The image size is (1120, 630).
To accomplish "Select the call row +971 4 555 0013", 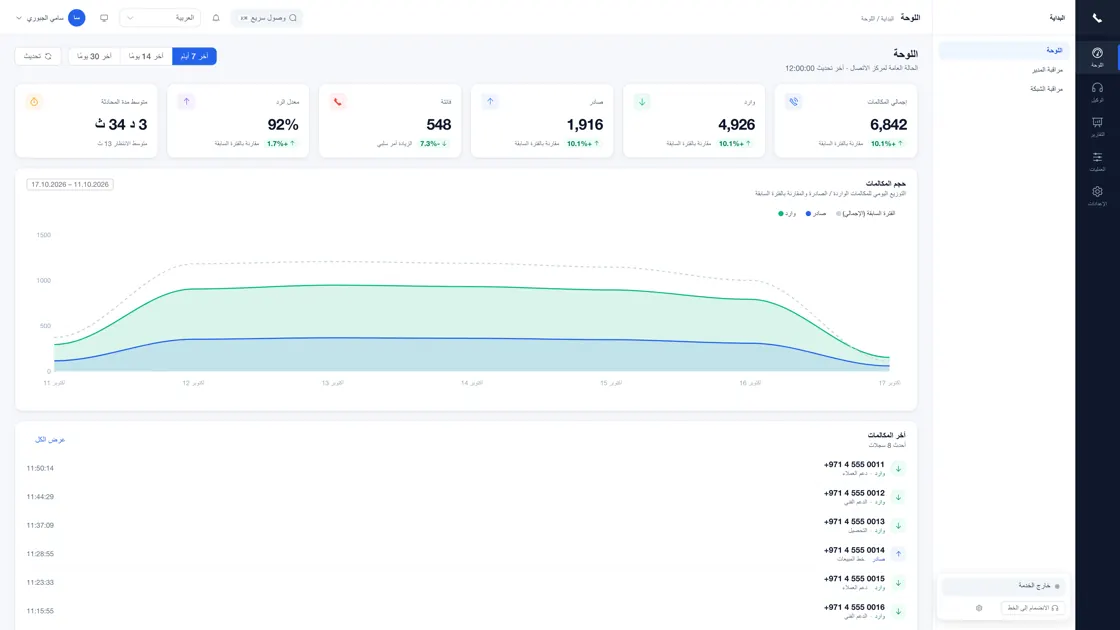I will 466,525.
